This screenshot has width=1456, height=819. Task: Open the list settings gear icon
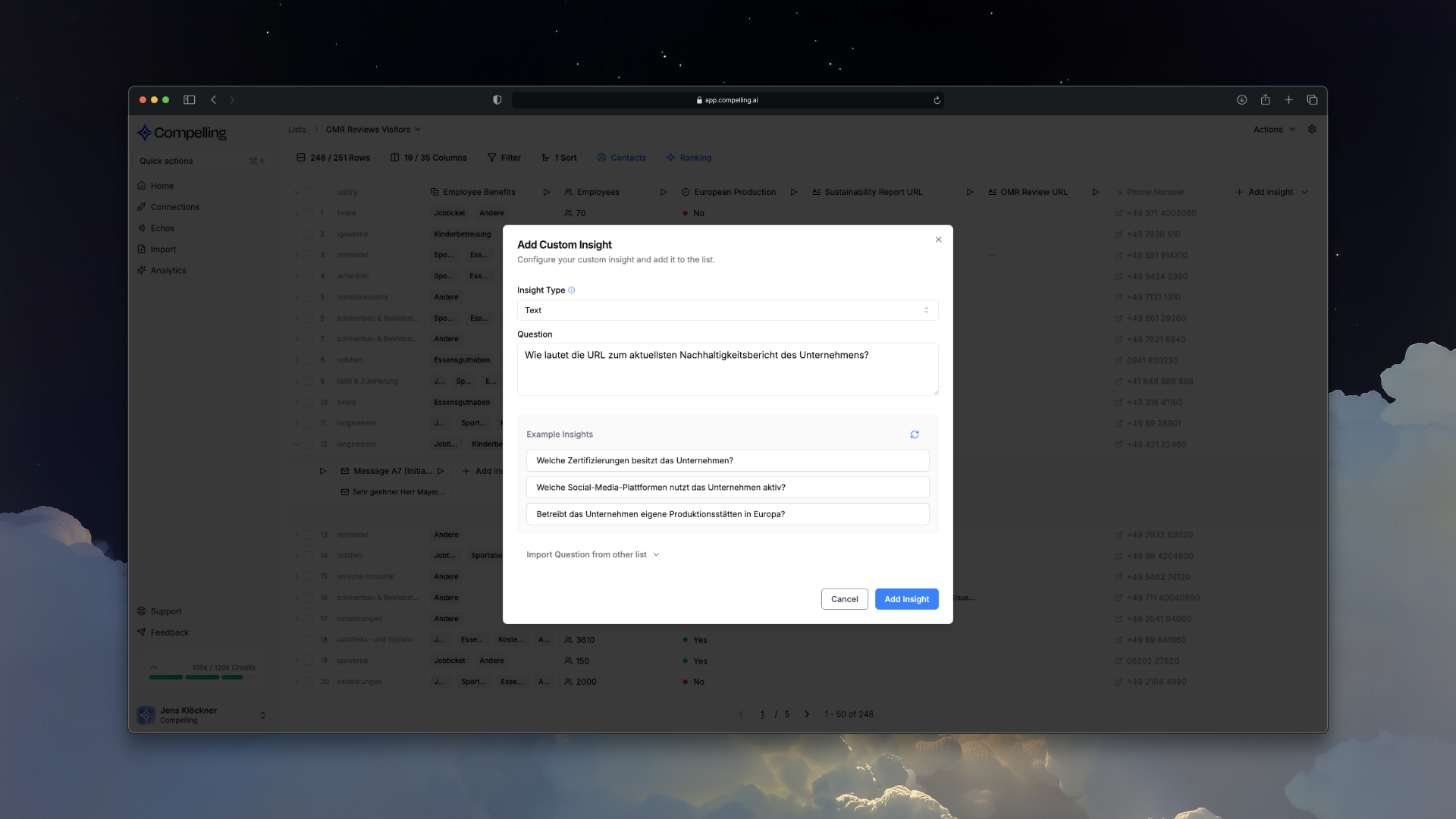pyautogui.click(x=1312, y=130)
